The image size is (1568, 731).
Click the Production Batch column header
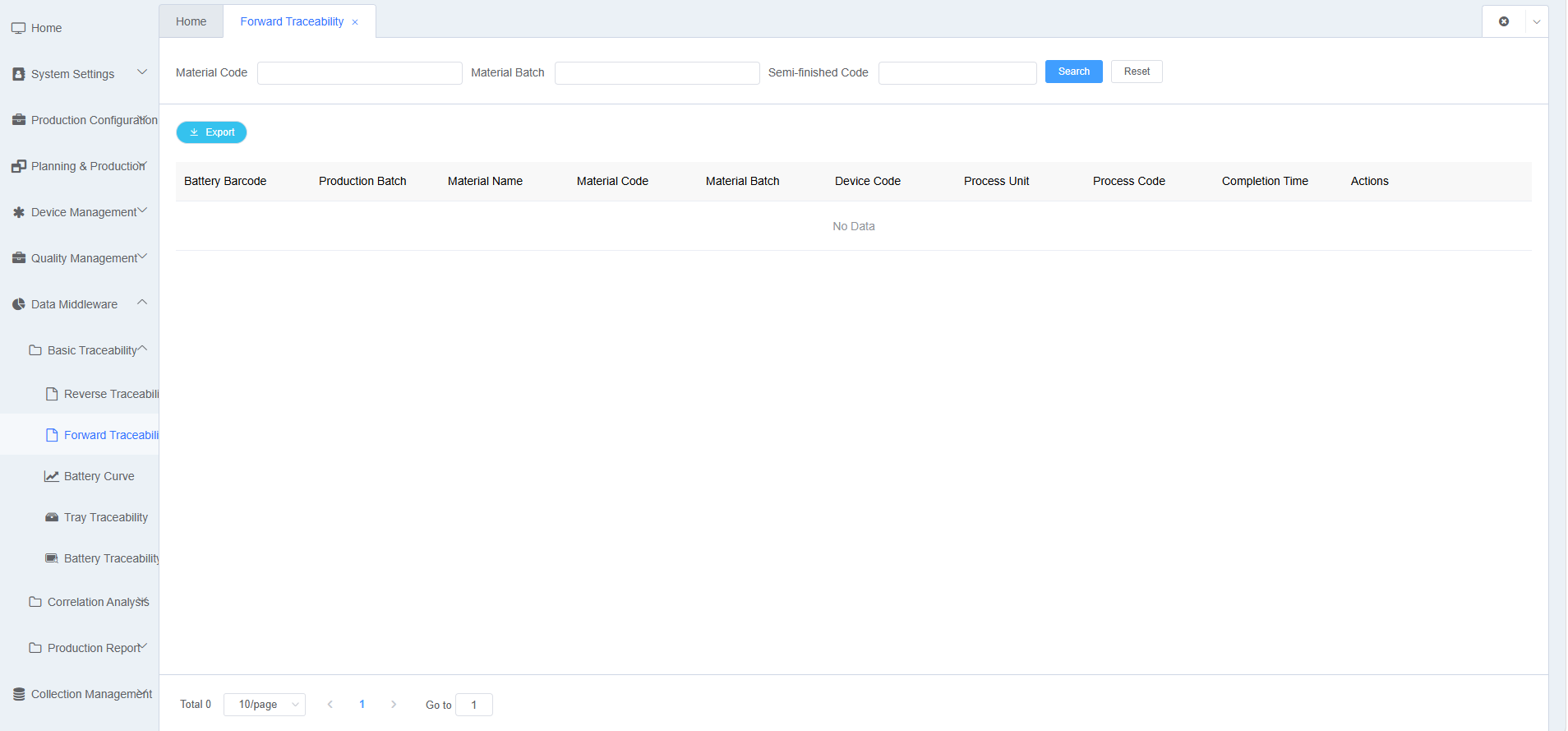(x=362, y=181)
